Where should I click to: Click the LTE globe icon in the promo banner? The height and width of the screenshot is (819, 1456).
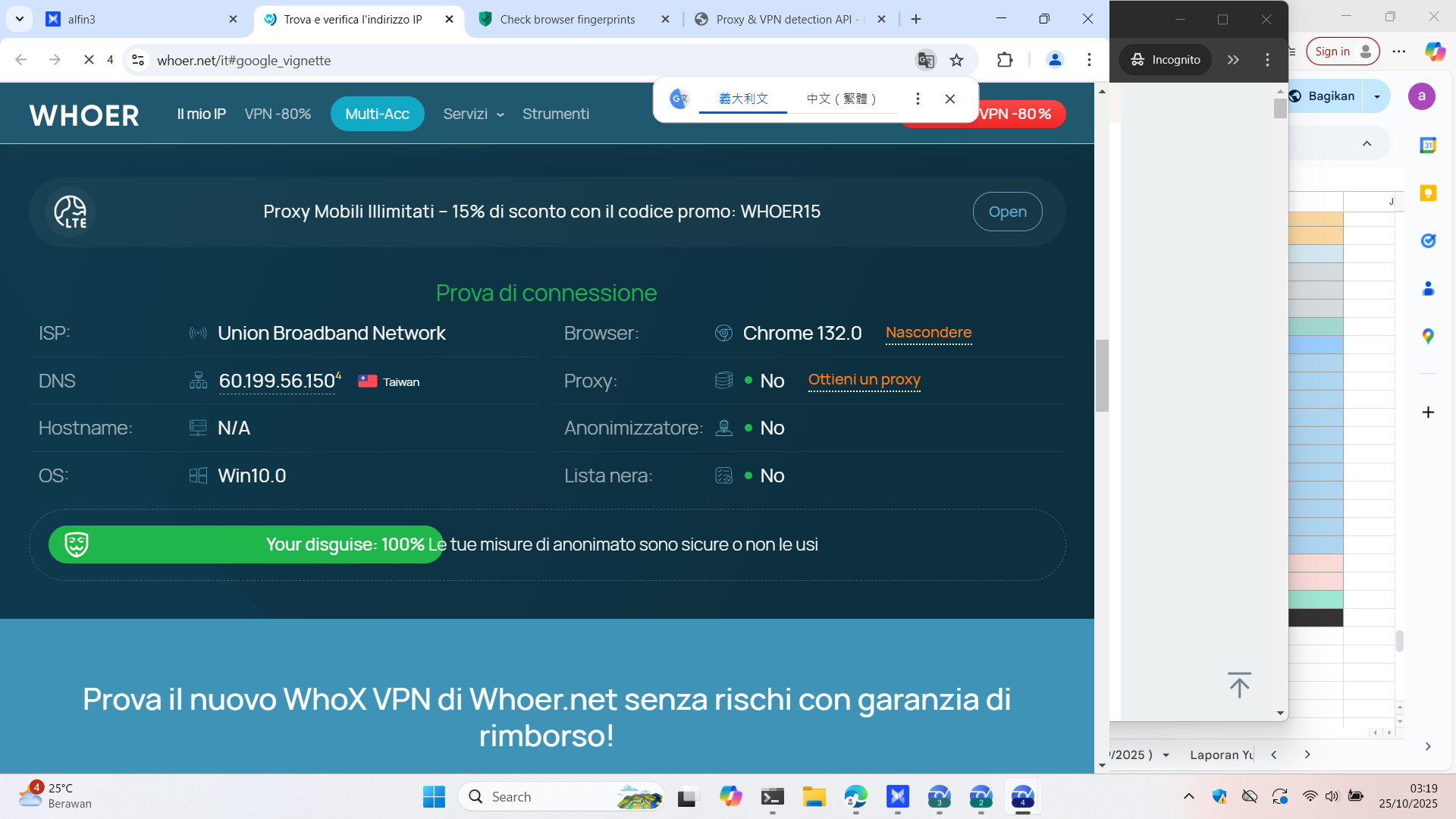click(x=71, y=212)
